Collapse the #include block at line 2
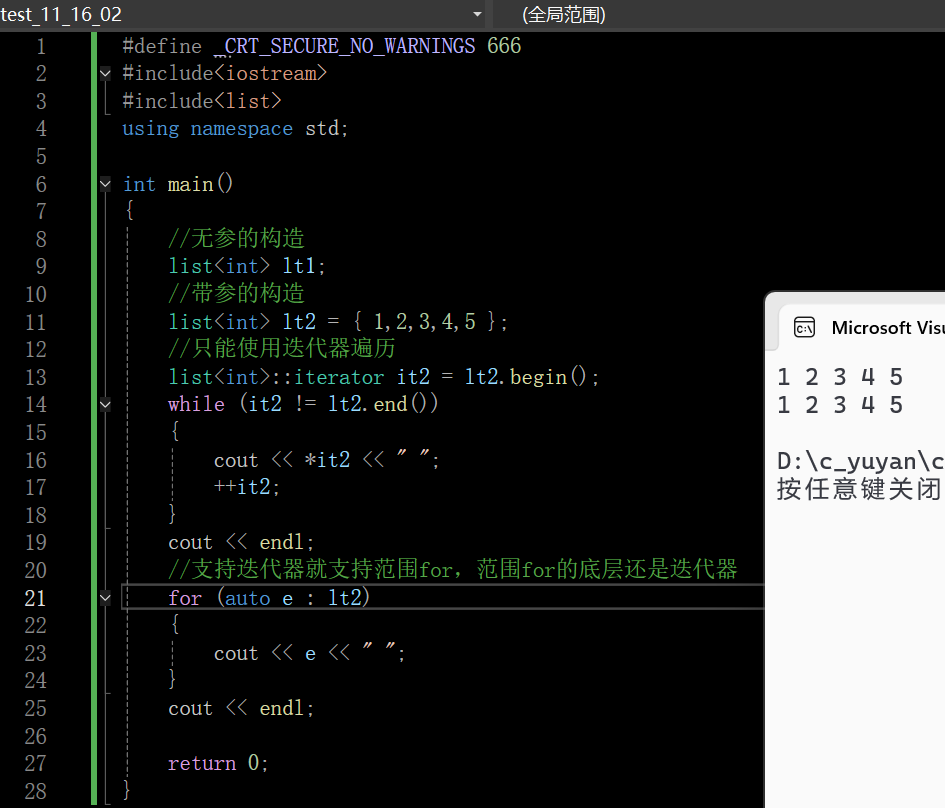The image size is (945, 808). (105, 74)
